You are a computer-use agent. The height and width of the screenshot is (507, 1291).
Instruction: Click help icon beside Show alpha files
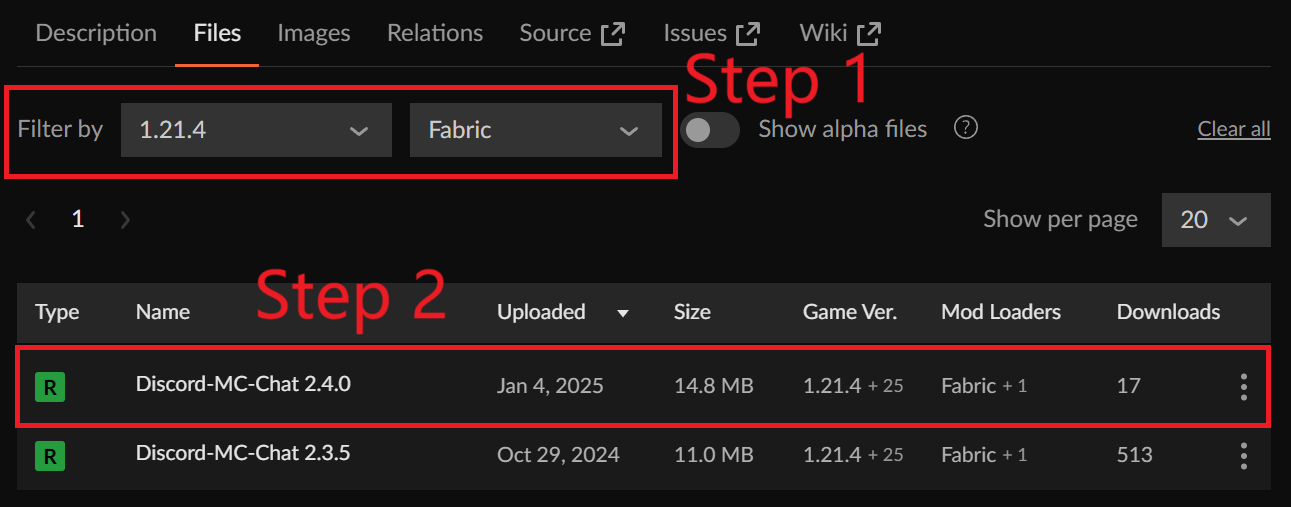(965, 128)
